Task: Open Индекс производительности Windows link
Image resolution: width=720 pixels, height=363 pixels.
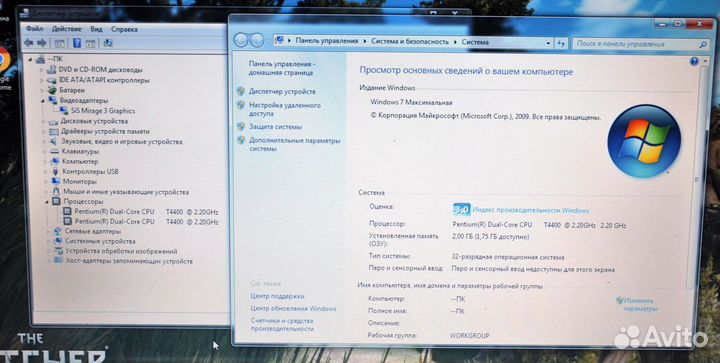Action: 530,210
